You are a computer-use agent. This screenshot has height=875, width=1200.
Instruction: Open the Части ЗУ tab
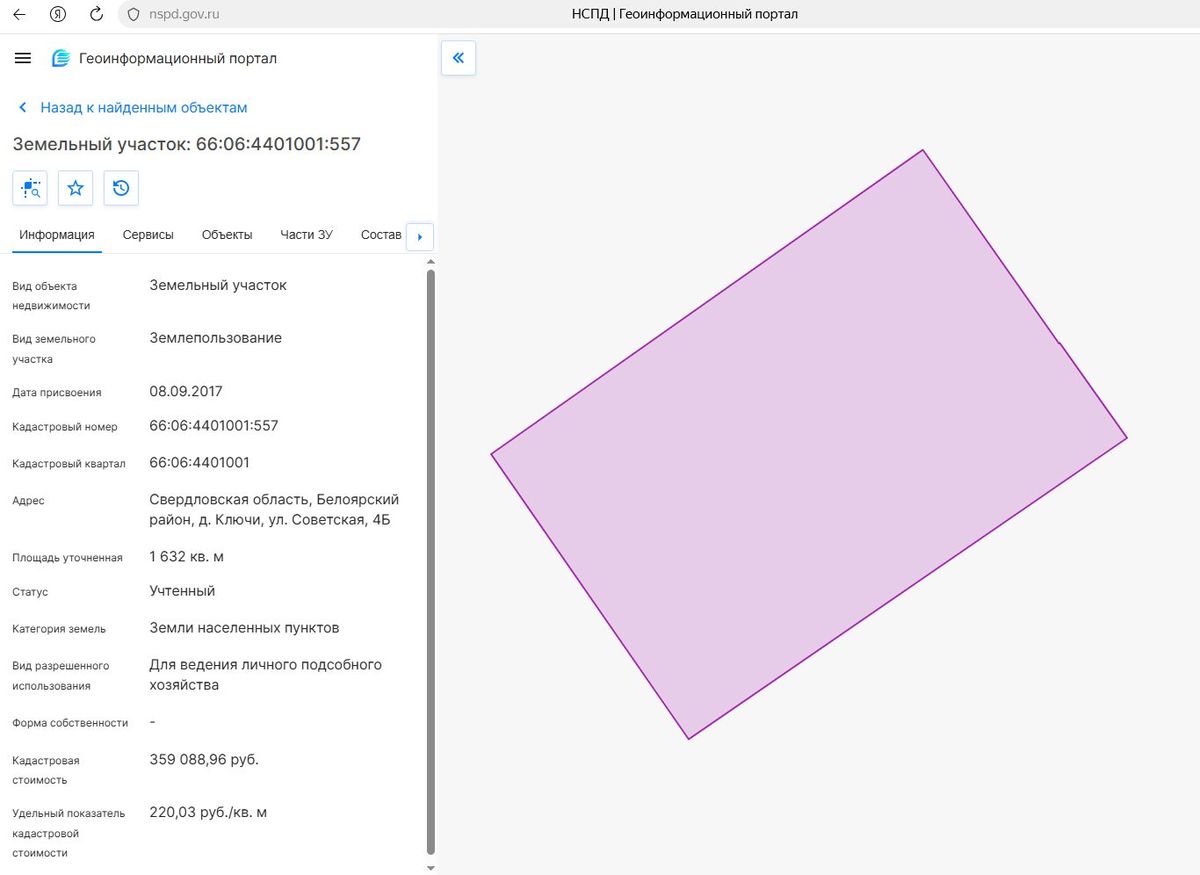click(x=307, y=235)
